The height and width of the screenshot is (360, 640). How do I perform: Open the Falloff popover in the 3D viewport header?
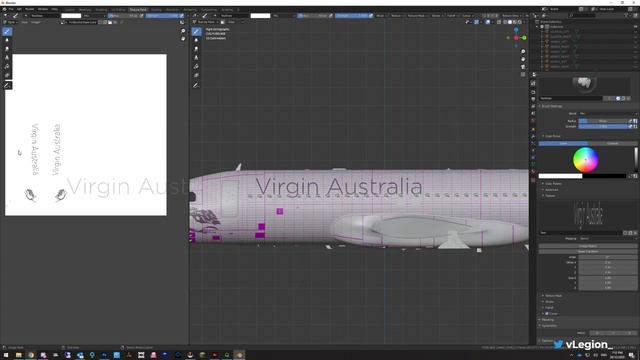pos(451,16)
